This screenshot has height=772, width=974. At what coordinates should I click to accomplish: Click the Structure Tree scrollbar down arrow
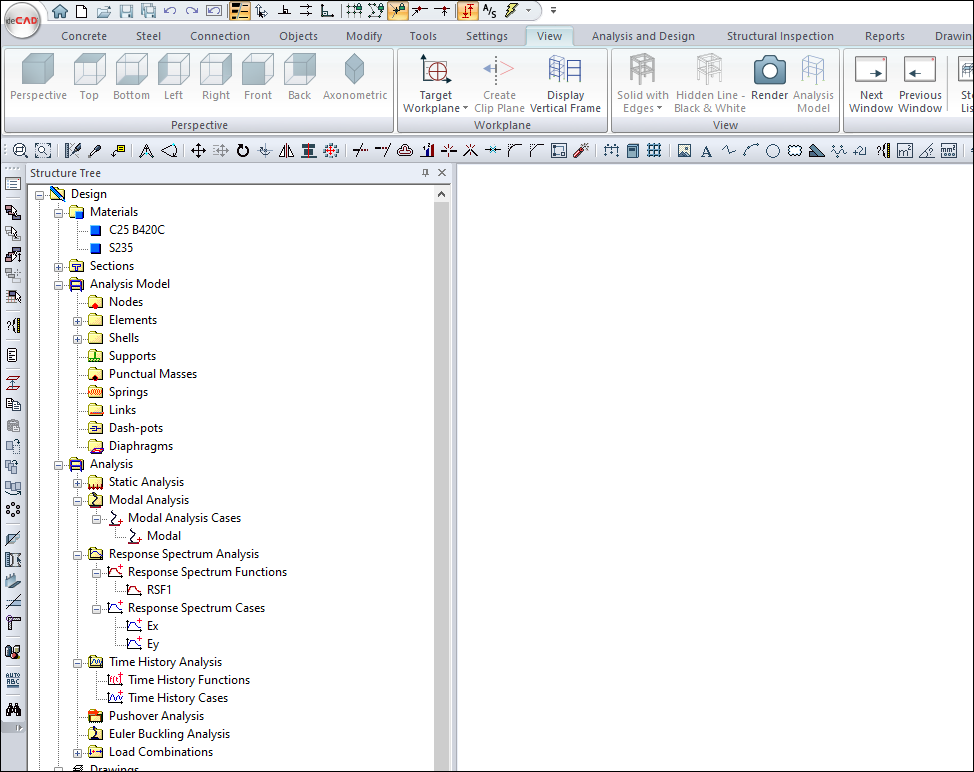point(442,764)
